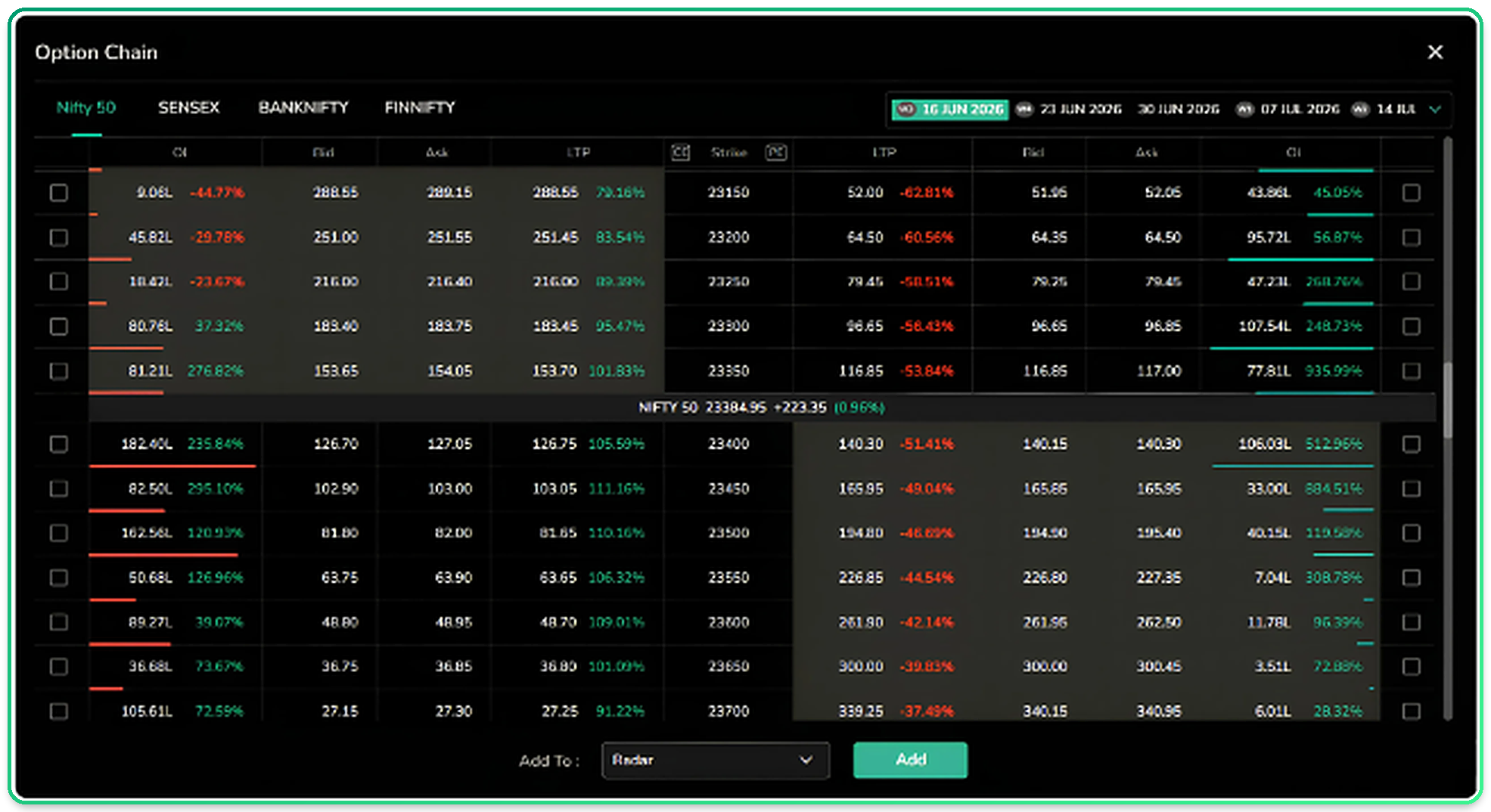Screen dimensions: 1491x812
Task: Close the Option Chain dialog with X
Action: (x=1434, y=52)
